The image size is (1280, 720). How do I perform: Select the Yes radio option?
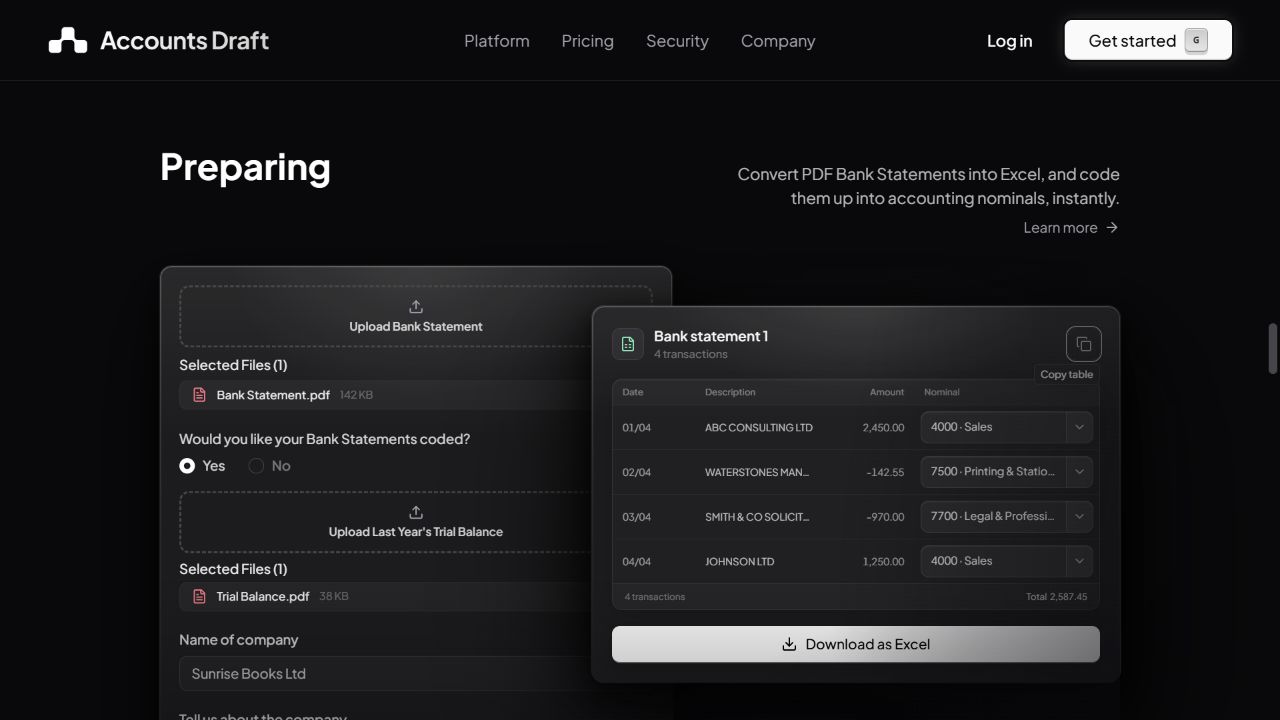(187, 466)
